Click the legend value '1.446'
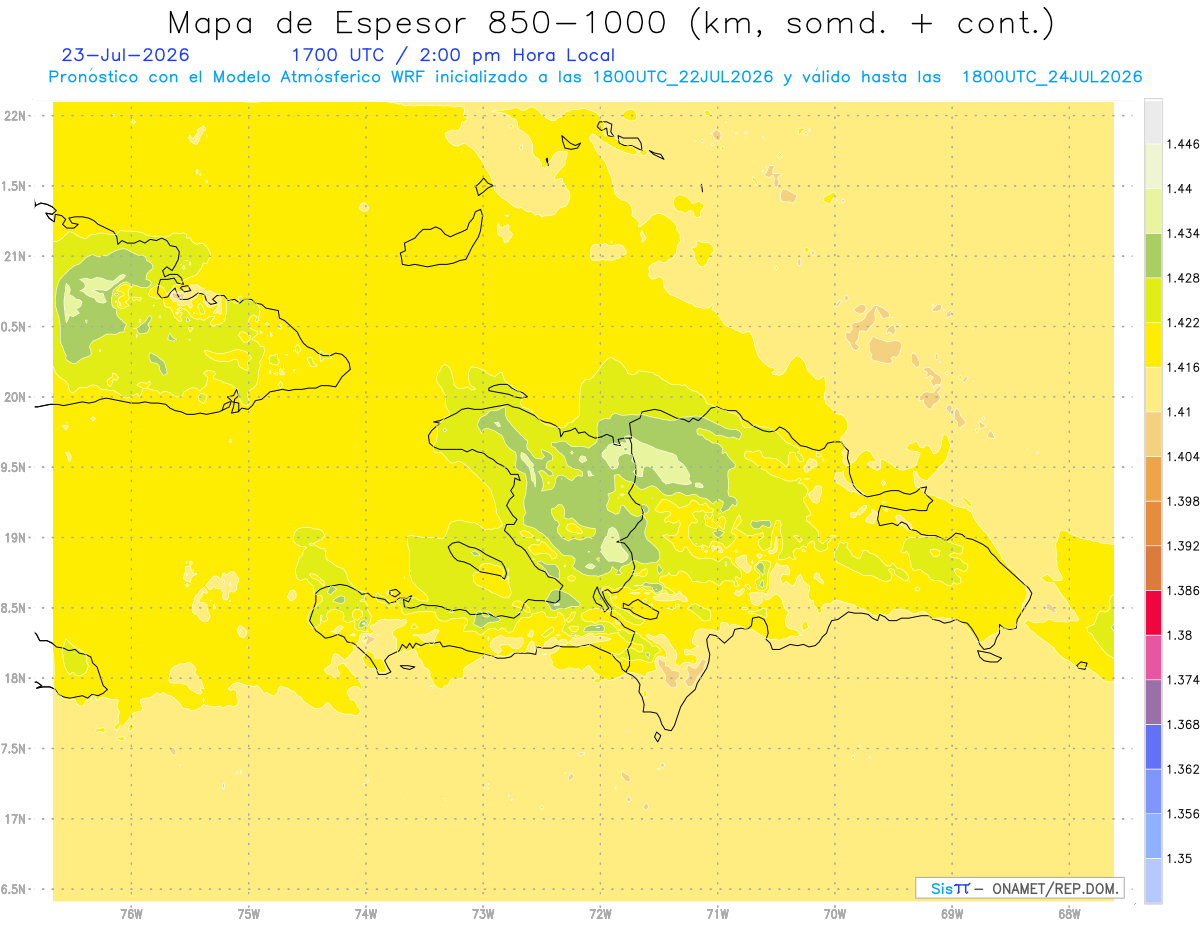This screenshot has width=1200, height=927. click(x=1183, y=144)
